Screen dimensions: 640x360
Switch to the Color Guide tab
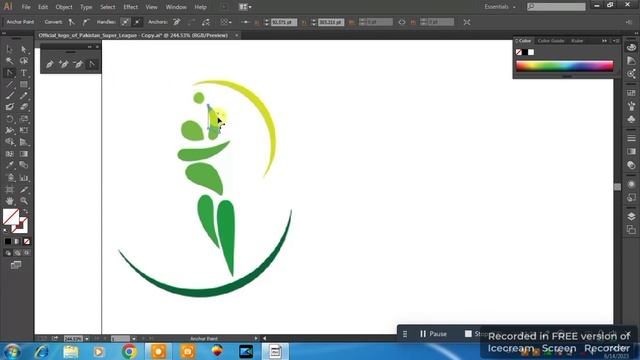click(x=551, y=41)
